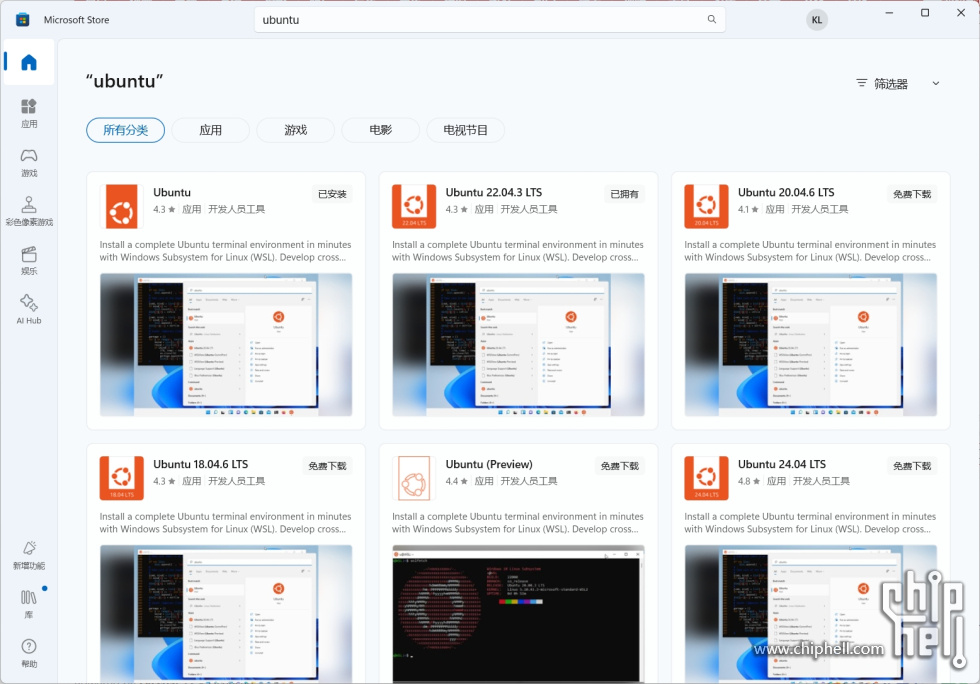Open the 库 library page
The height and width of the screenshot is (684, 980).
[x=29, y=604]
